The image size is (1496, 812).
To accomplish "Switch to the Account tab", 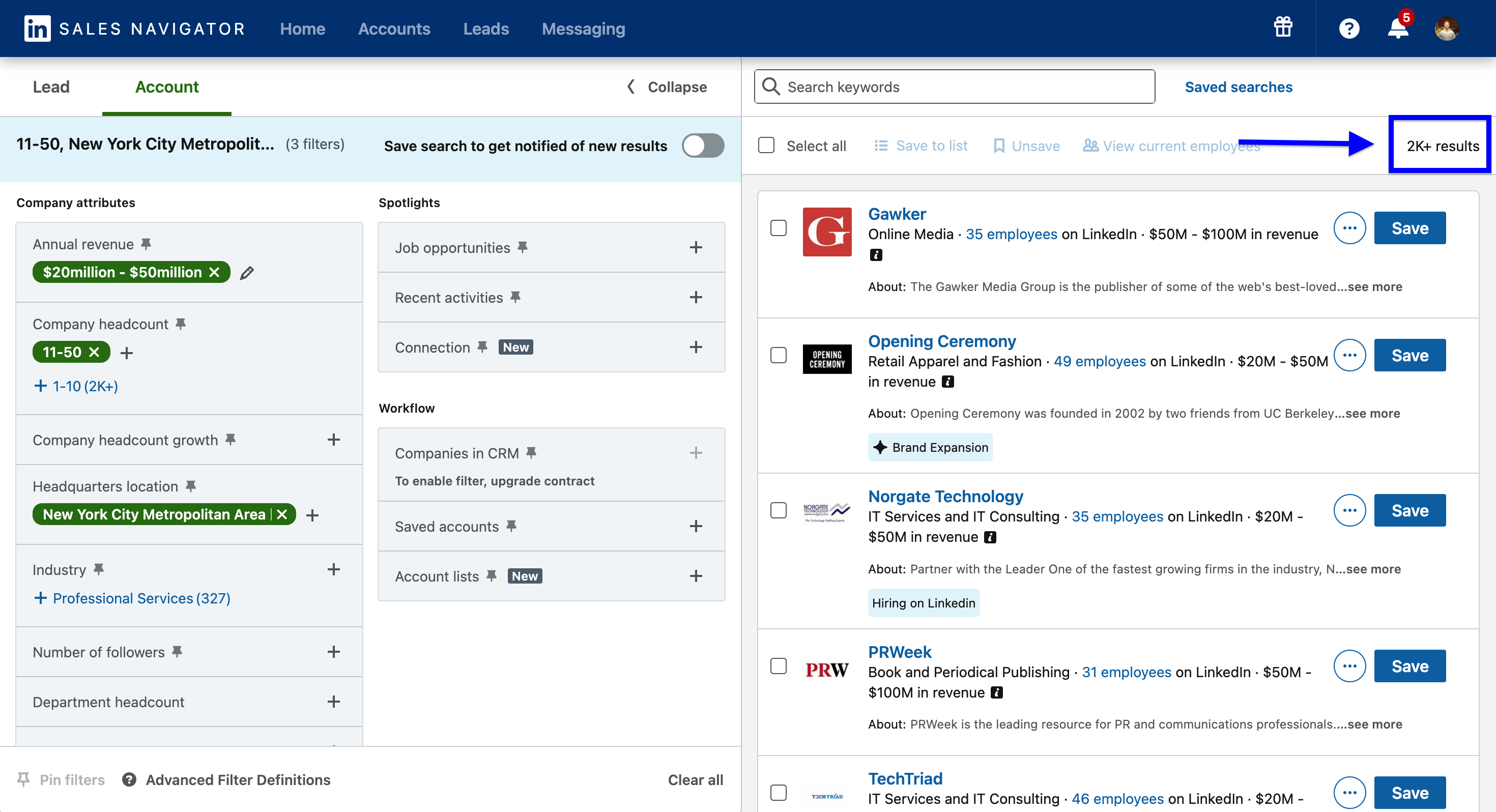I will click(x=167, y=86).
